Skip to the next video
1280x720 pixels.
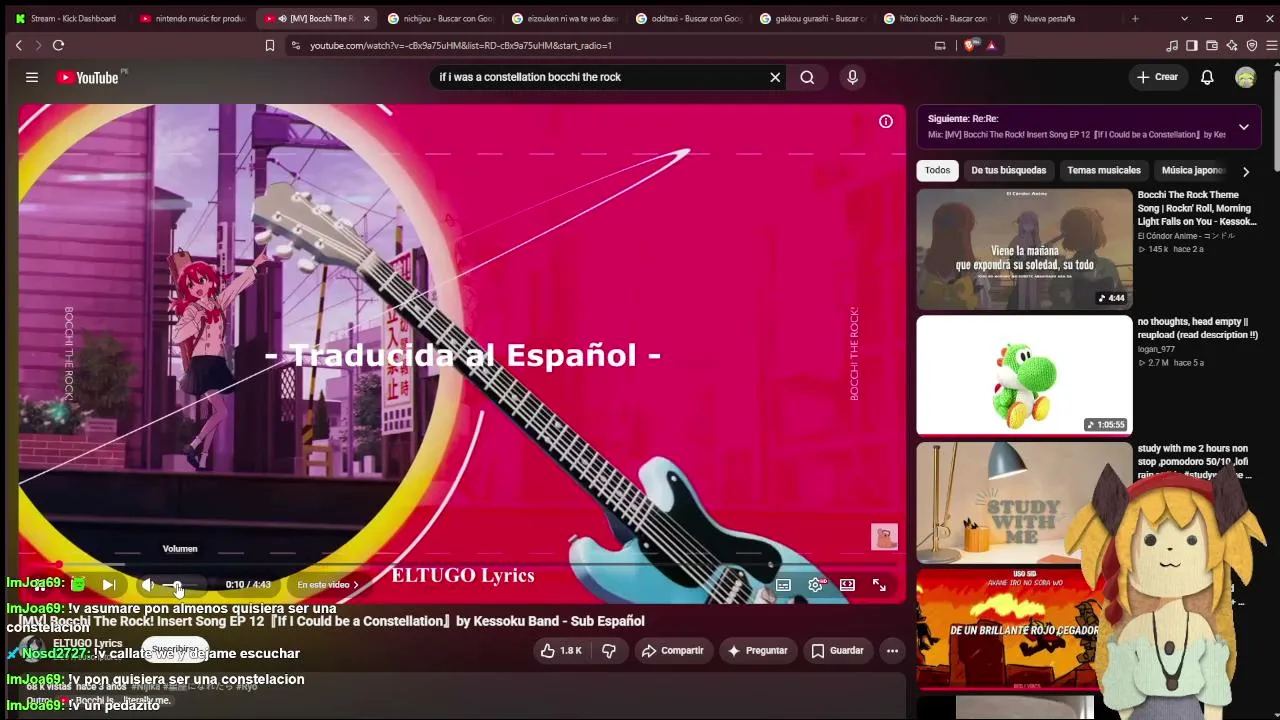point(109,585)
